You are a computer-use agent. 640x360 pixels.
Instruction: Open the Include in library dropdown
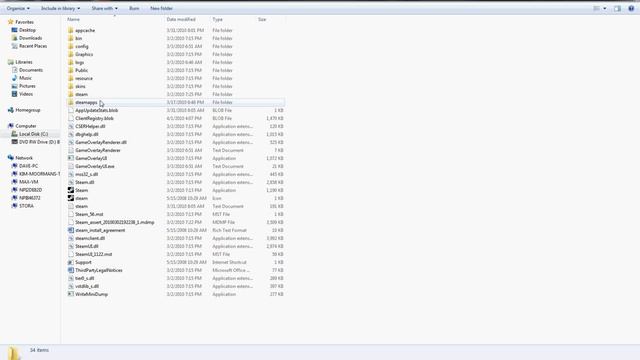point(60,8)
